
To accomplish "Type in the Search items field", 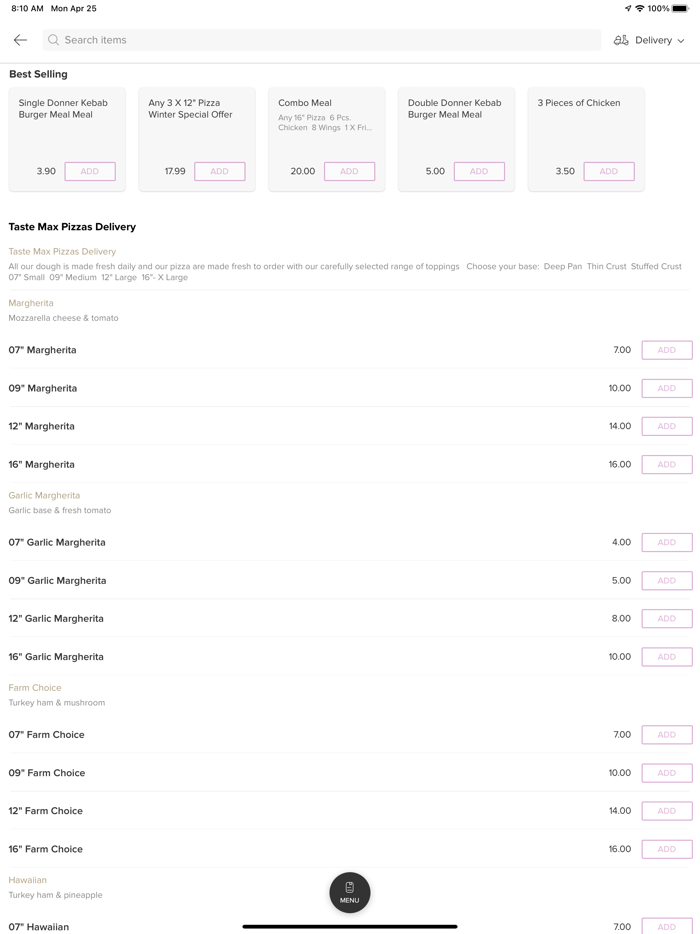I will (320, 40).
